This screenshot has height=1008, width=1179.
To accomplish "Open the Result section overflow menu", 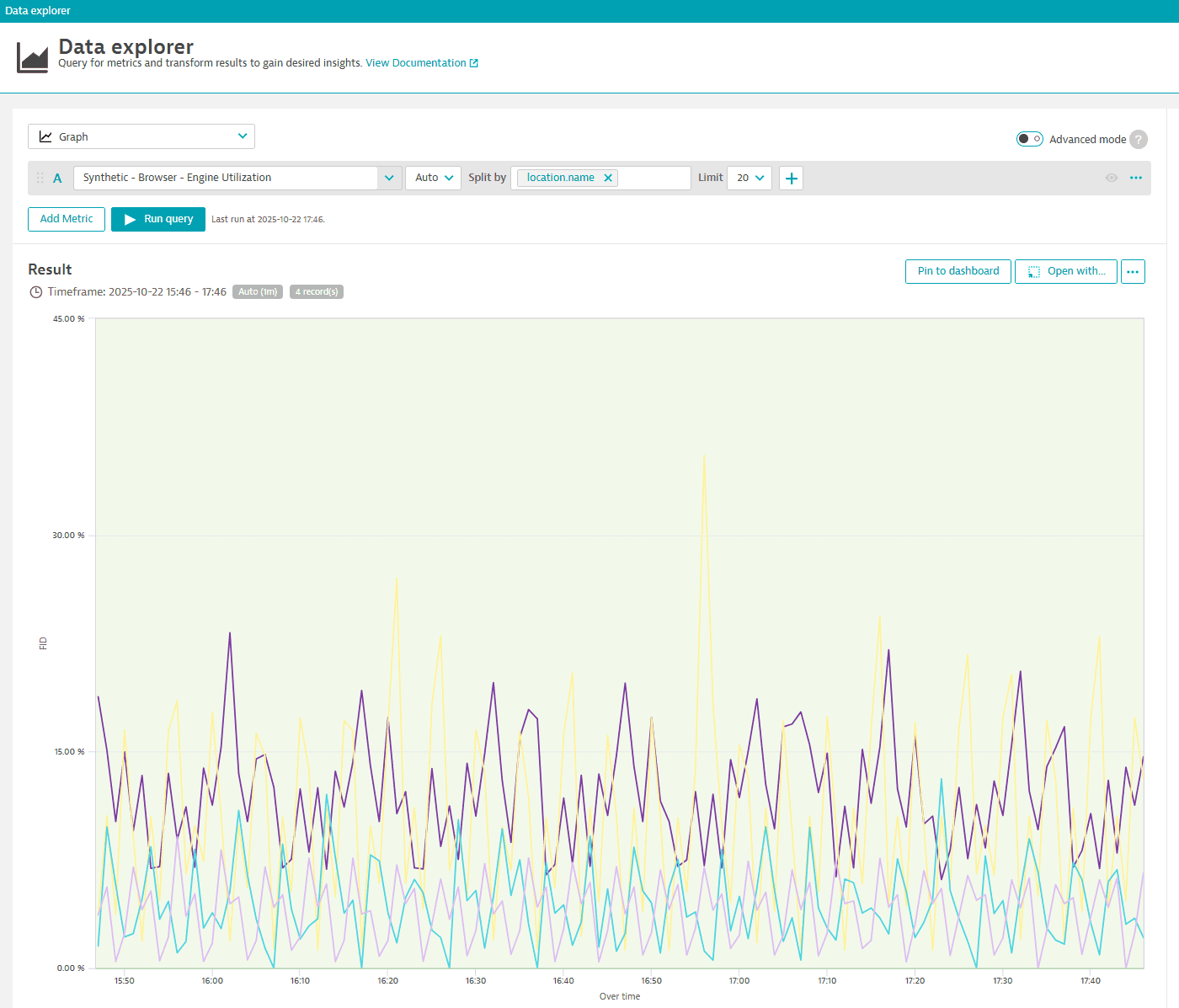I will tap(1132, 271).
